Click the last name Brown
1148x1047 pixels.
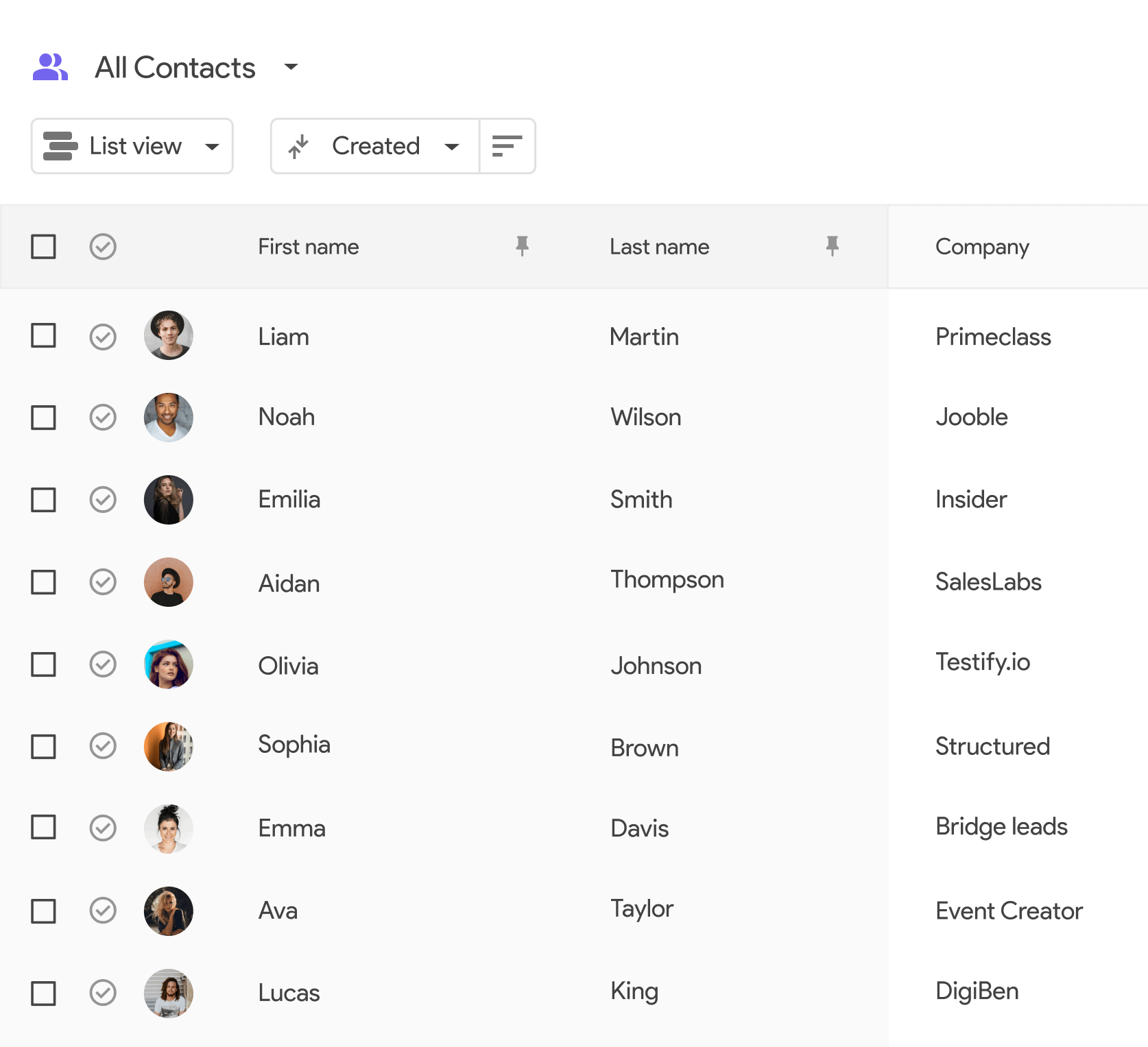click(645, 748)
